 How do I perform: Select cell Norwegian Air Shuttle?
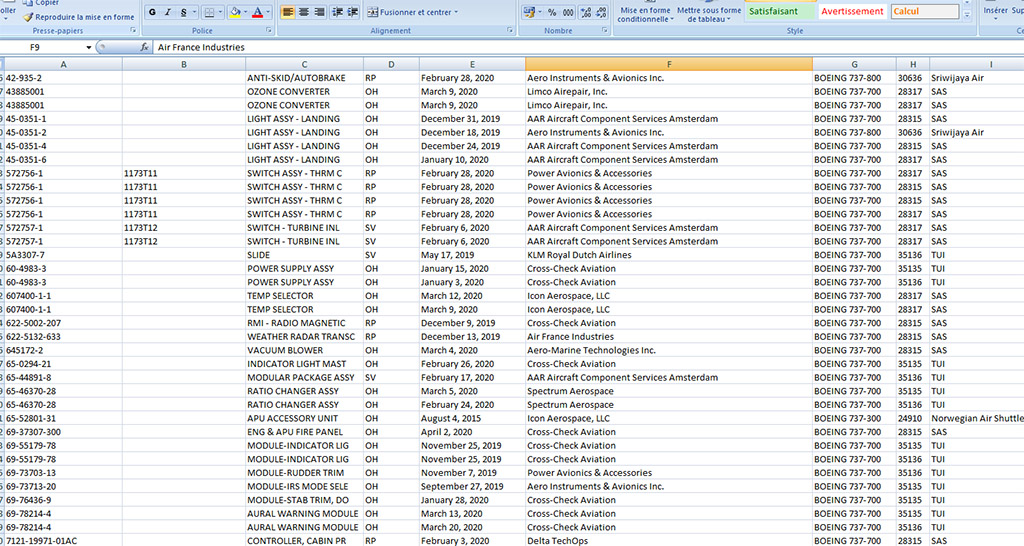(x=977, y=418)
